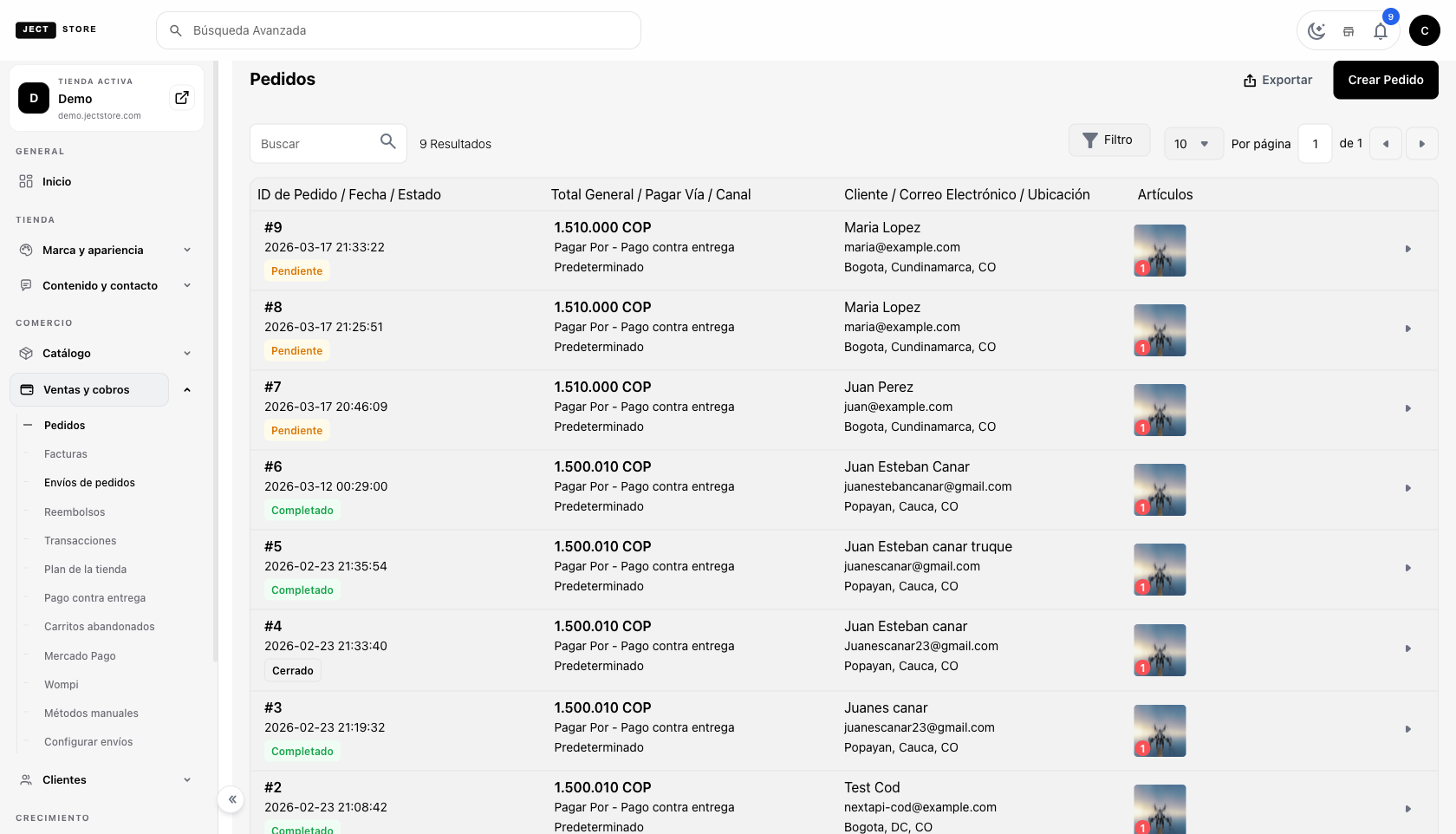
Task: Go to the next page arrow
Action: click(1422, 144)
